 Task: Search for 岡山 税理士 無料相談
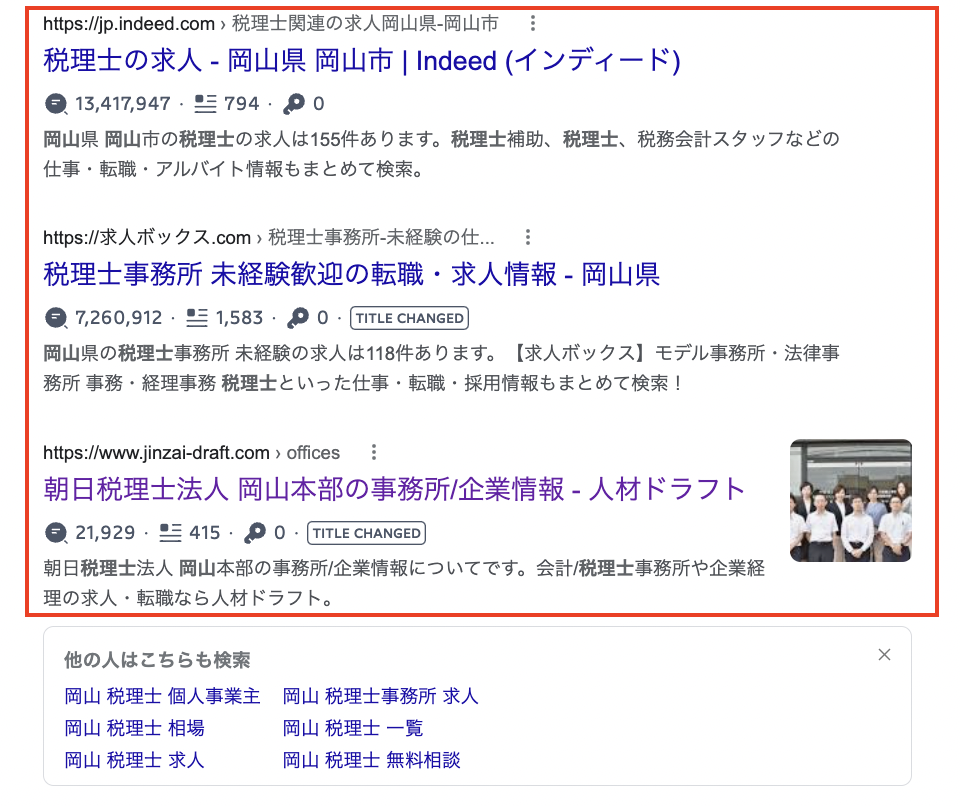(371, 760)
